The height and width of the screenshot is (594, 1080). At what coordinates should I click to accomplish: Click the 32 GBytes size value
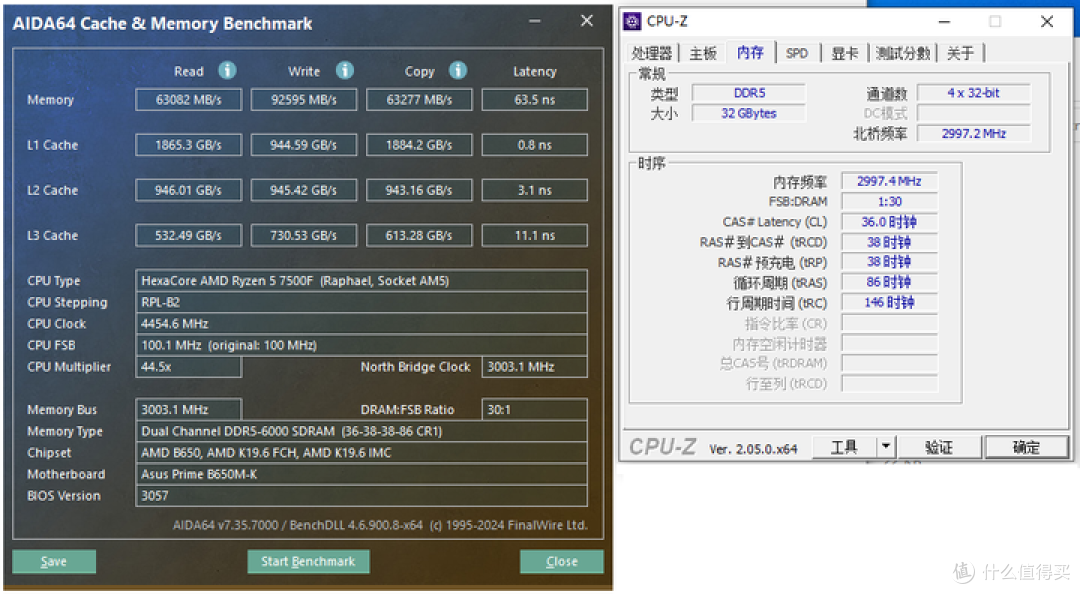[x=749, y=113]
